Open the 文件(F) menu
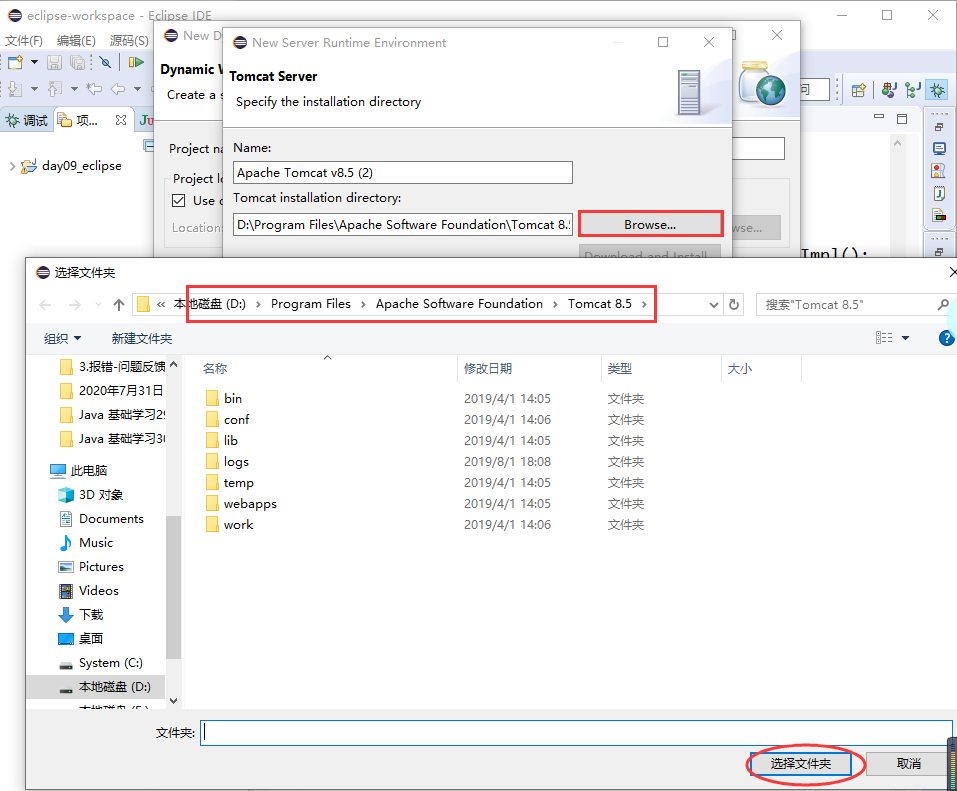The image size is (957, 791). (x=24, y=41)
